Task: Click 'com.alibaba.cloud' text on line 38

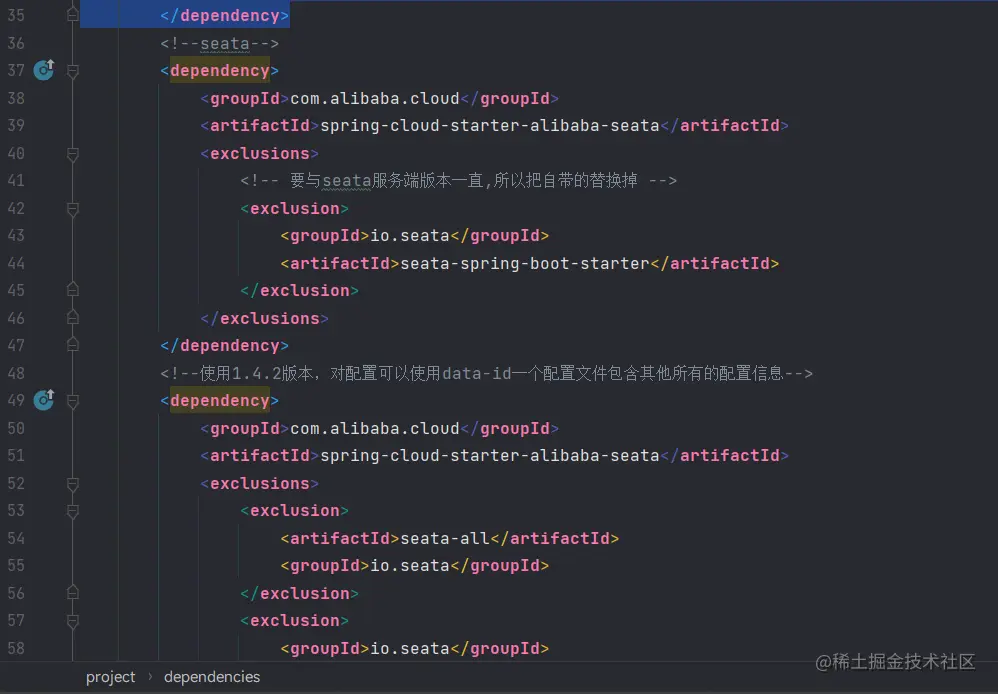Action: point(374,98)
